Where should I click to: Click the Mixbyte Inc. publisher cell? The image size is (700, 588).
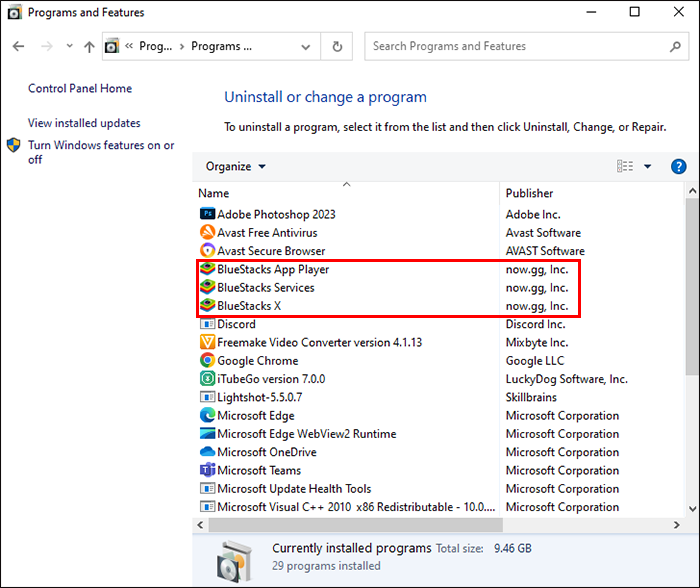[537, 342]
